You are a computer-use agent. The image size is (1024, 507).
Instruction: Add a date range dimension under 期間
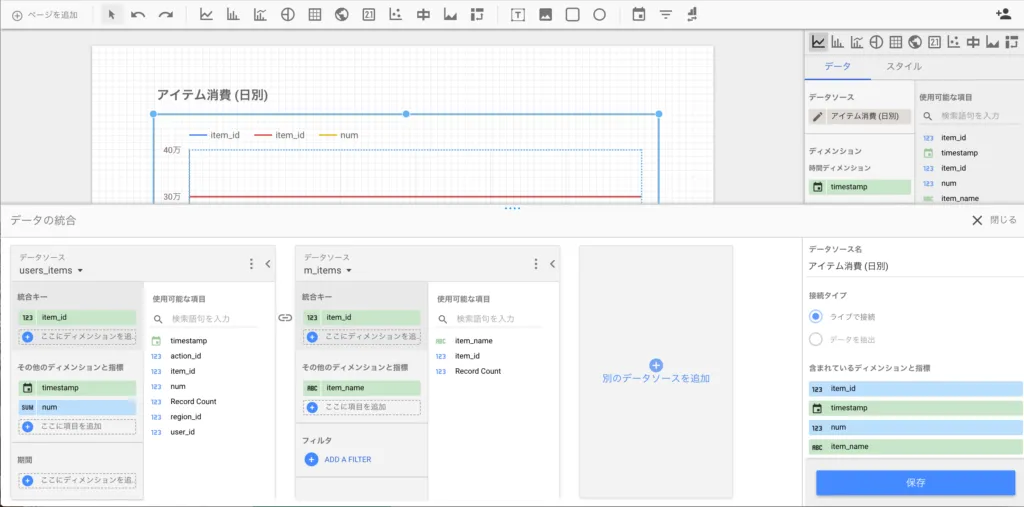[77, 480]
